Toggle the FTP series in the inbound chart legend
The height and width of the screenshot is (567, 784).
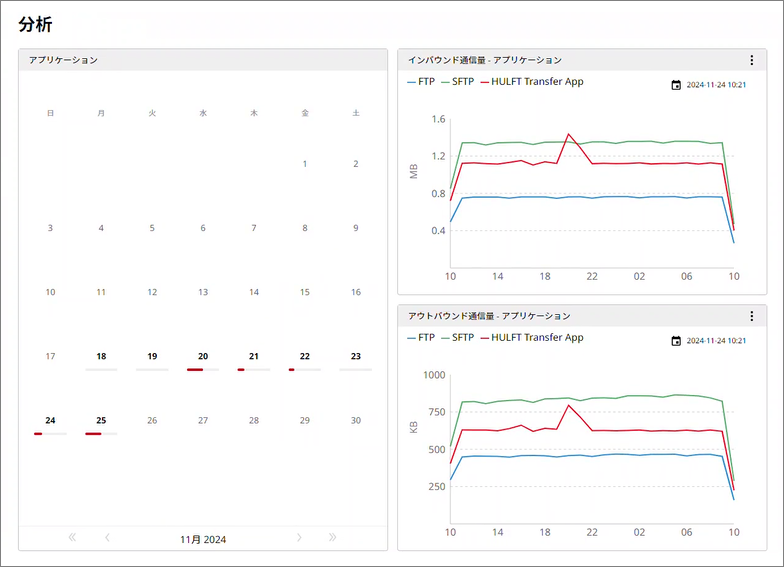pos(420,82)
